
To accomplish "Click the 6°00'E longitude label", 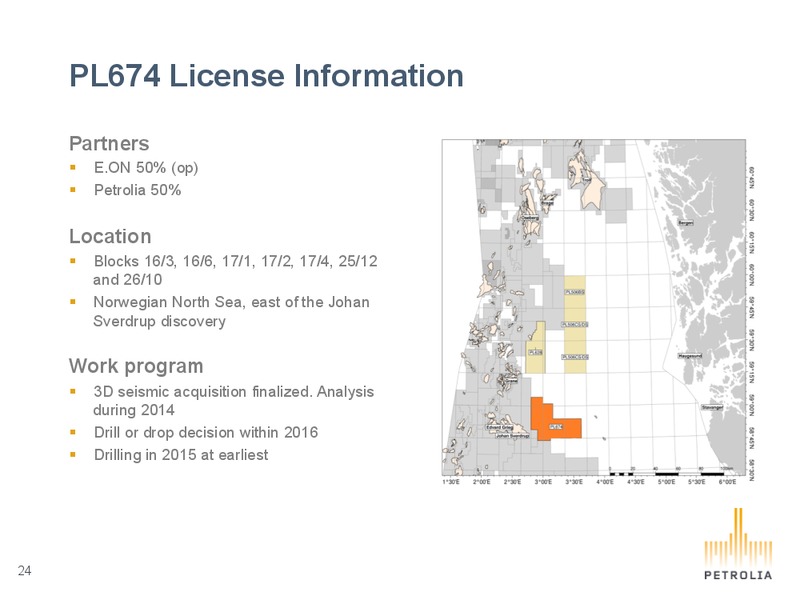I will (x=728, y=482).
